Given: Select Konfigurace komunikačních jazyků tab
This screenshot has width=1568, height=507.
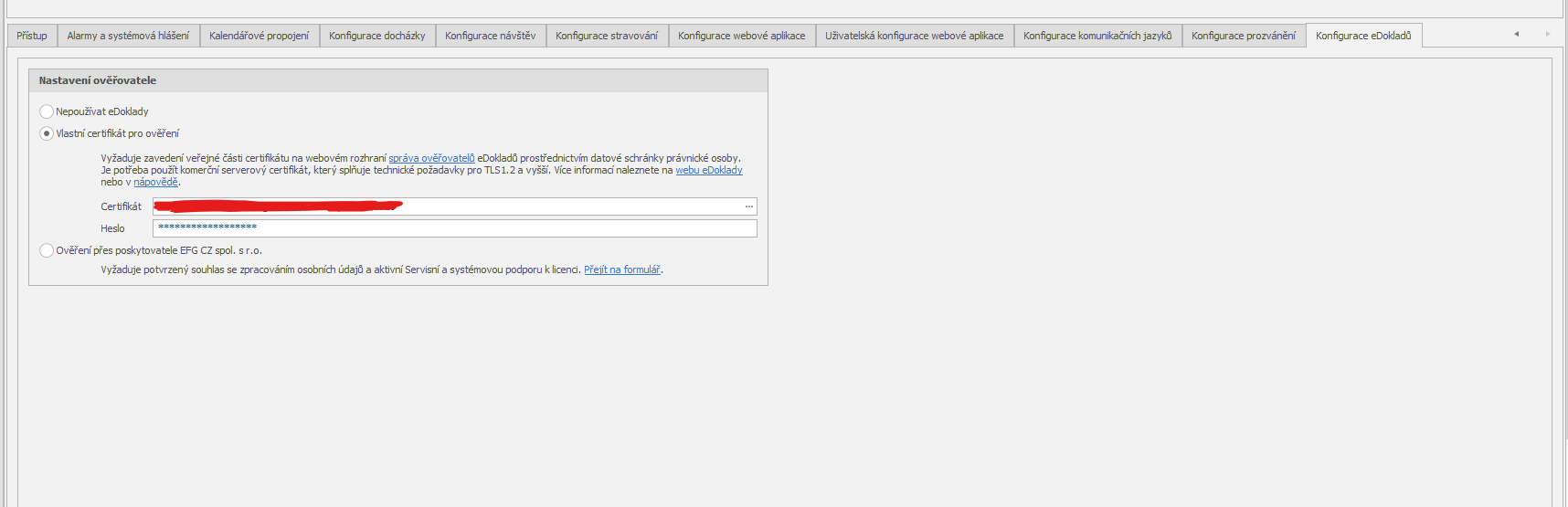Looking at the screenshot, I should (1097, 36).
